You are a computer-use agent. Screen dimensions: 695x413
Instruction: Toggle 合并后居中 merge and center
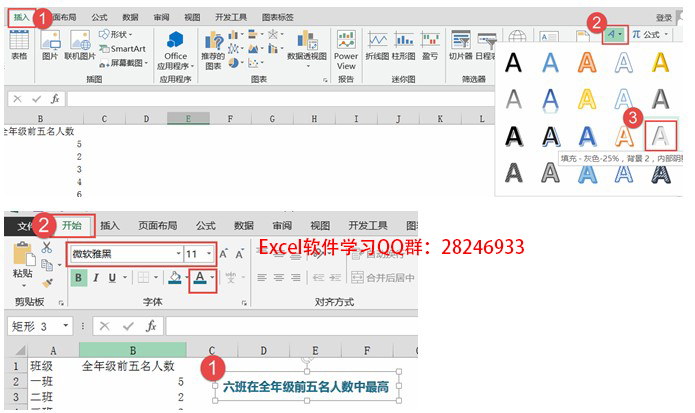pyautogui.click(x=383, y=277)
